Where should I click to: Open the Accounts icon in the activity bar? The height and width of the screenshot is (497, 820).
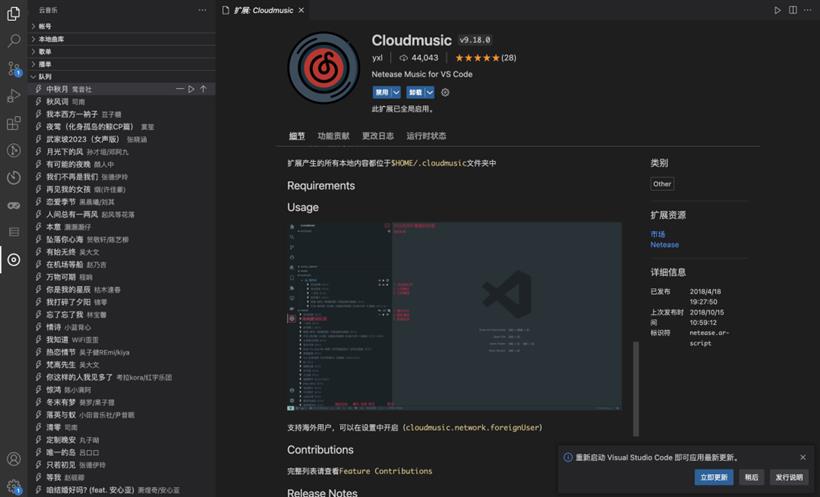tap(14, 459)
